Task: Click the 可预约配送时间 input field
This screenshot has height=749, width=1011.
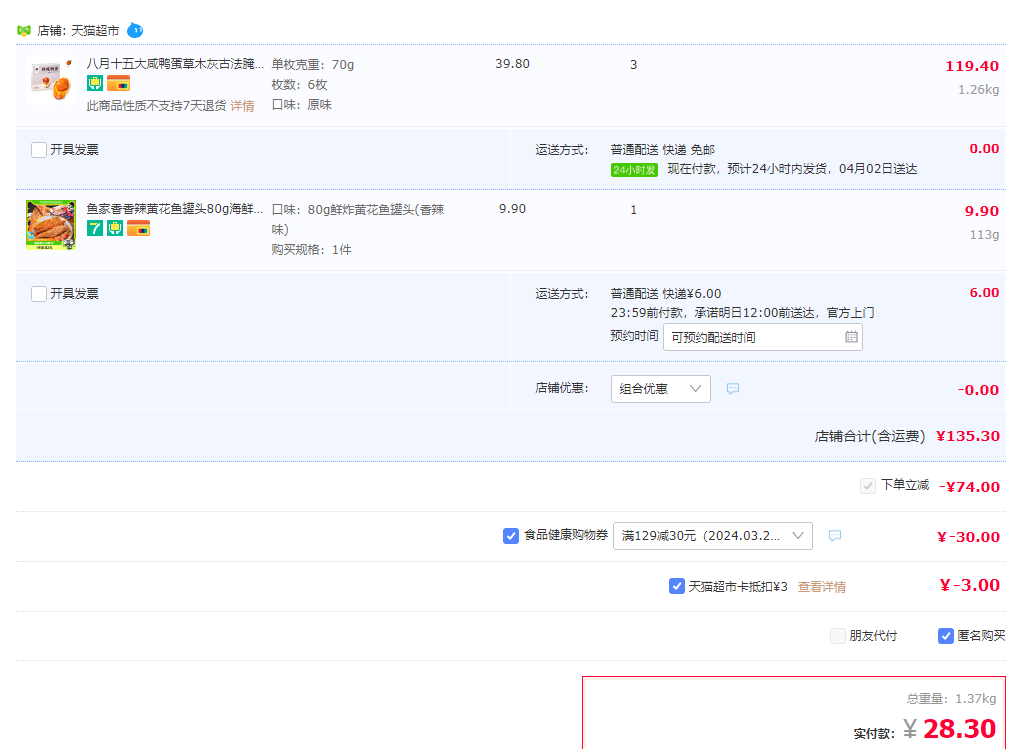Action: click(763, 337)
